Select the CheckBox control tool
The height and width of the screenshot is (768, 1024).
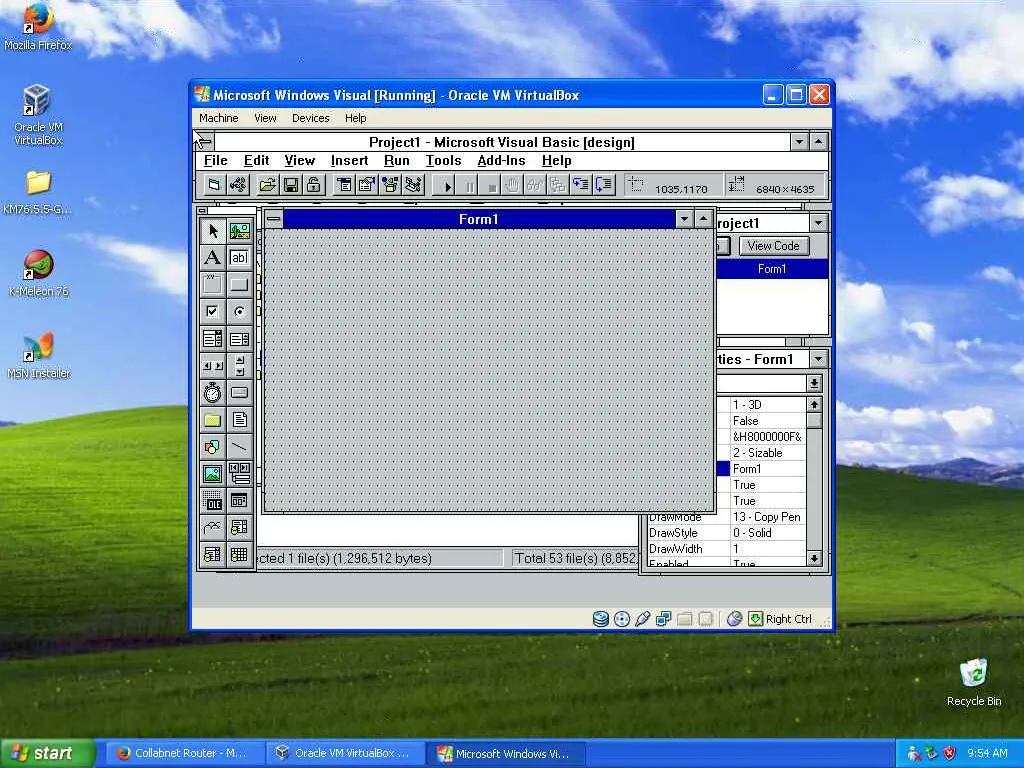coord(212,312)
